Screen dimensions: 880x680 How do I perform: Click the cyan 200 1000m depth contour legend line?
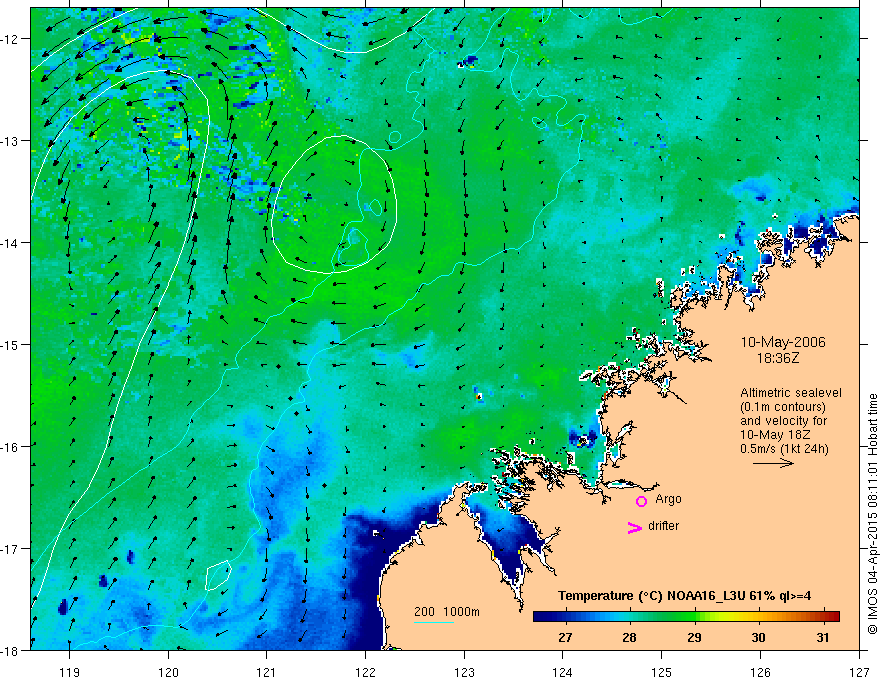coord(434,622)
